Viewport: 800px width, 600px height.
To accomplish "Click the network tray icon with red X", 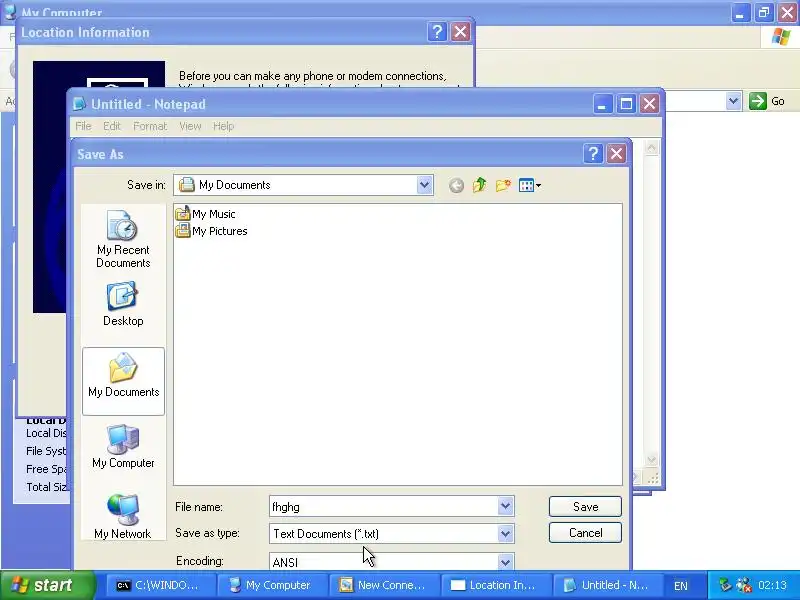I will [744, 585].
